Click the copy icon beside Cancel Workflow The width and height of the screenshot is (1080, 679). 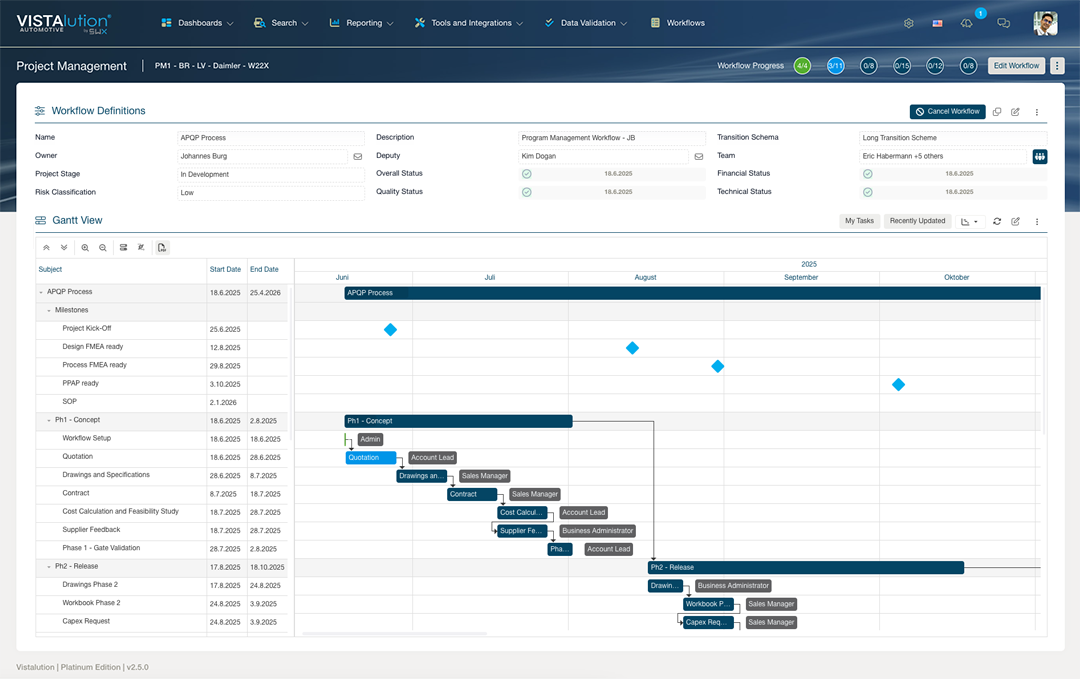tap(997, 112)
